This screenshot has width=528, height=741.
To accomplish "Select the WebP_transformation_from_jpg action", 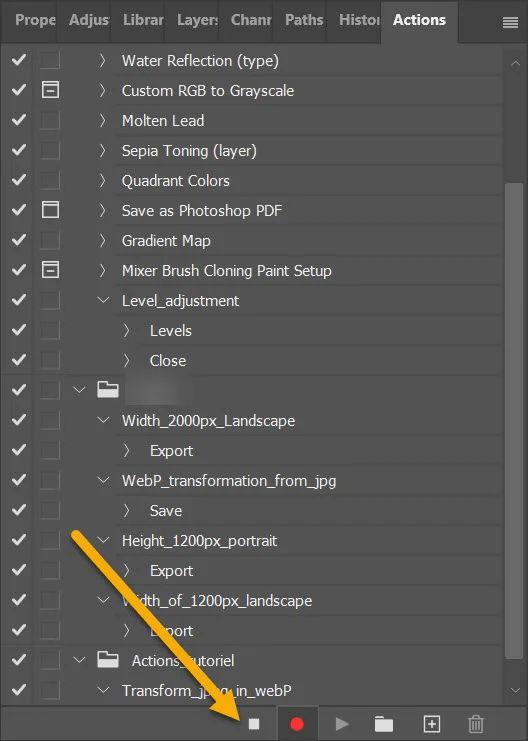I will tap(229, 481).
